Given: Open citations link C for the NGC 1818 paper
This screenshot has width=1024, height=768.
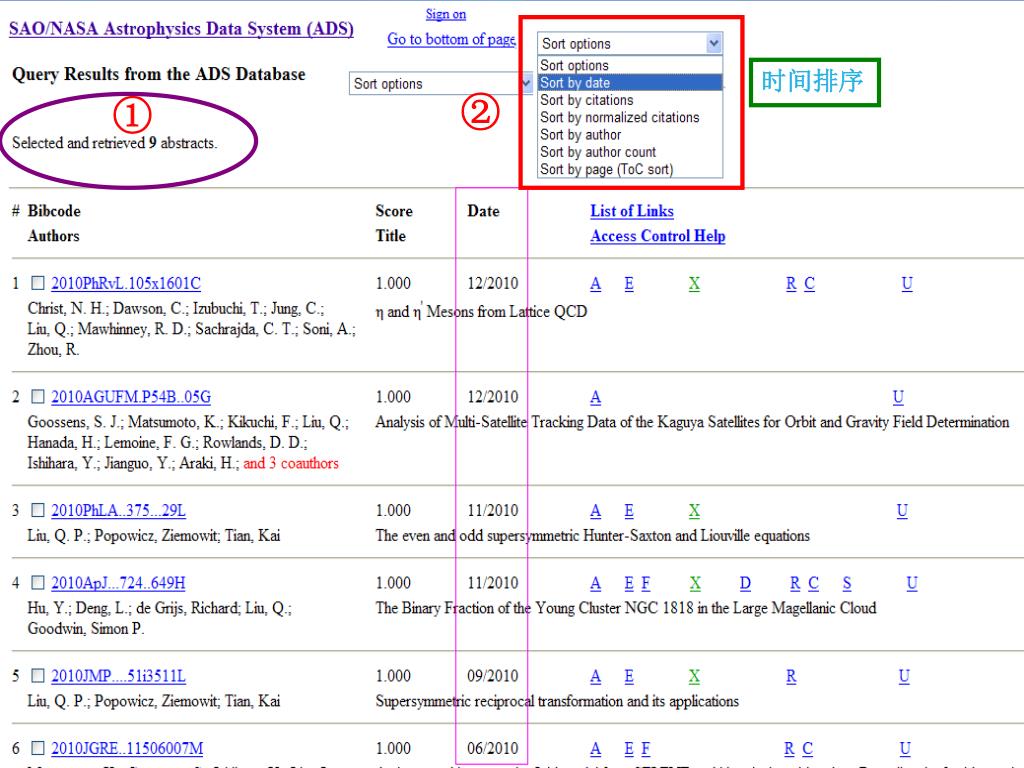Looking at the screenshot, I should (814, 583).
